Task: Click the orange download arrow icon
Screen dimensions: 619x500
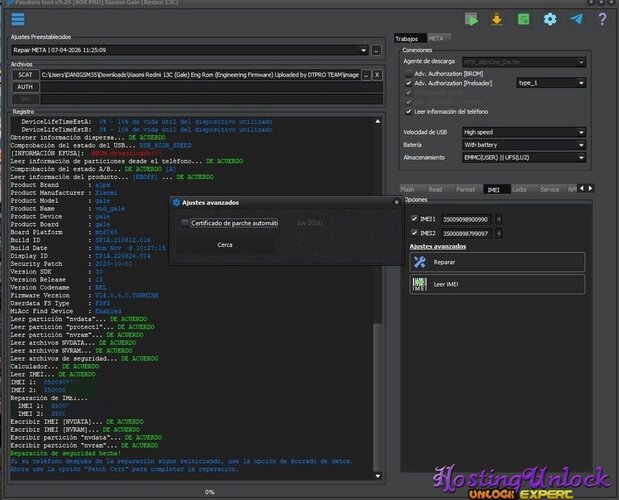Action: tap(497, 19)
